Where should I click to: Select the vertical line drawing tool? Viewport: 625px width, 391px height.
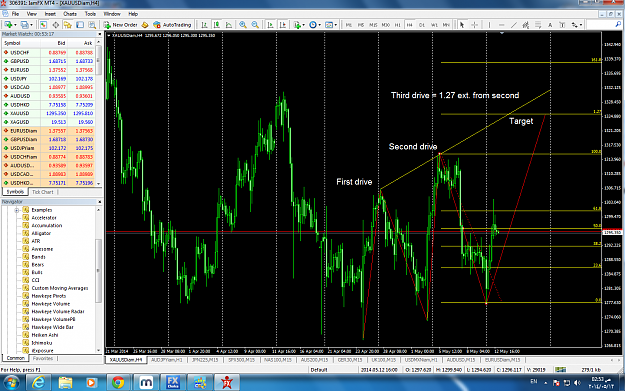click(x=489, y=25)
